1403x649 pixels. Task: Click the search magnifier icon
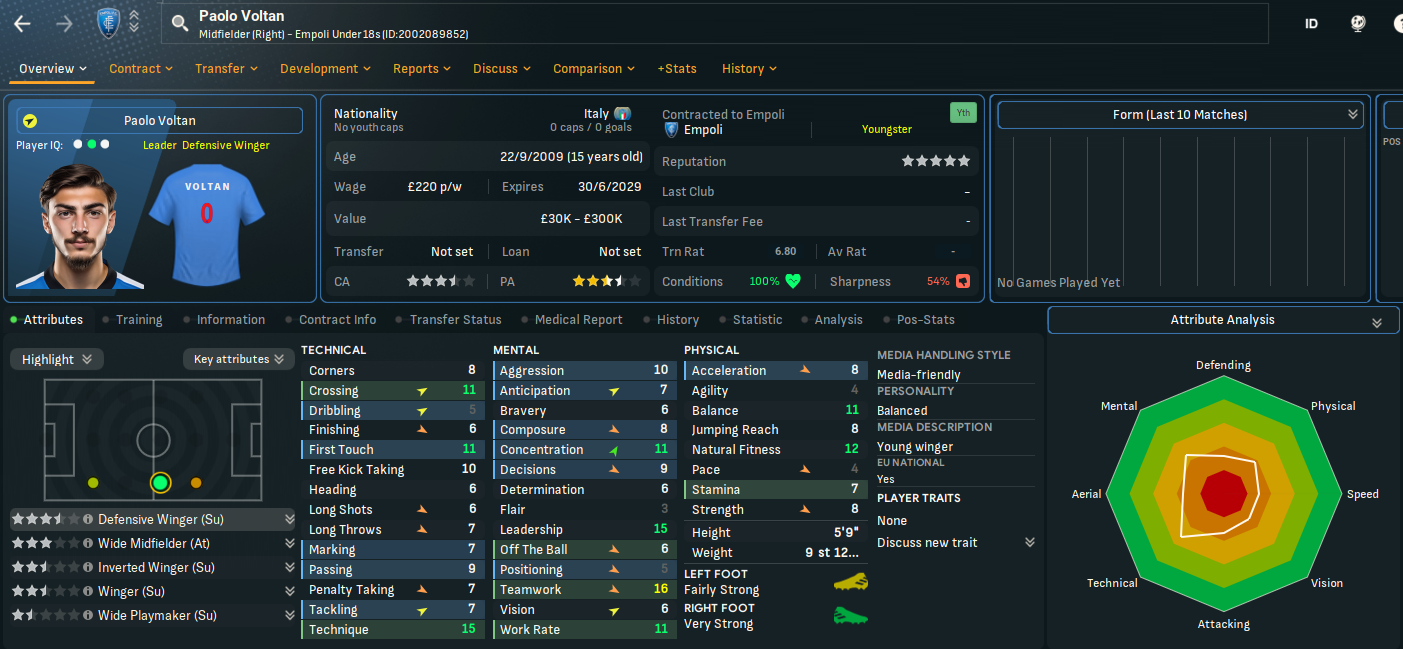[180, 24]
